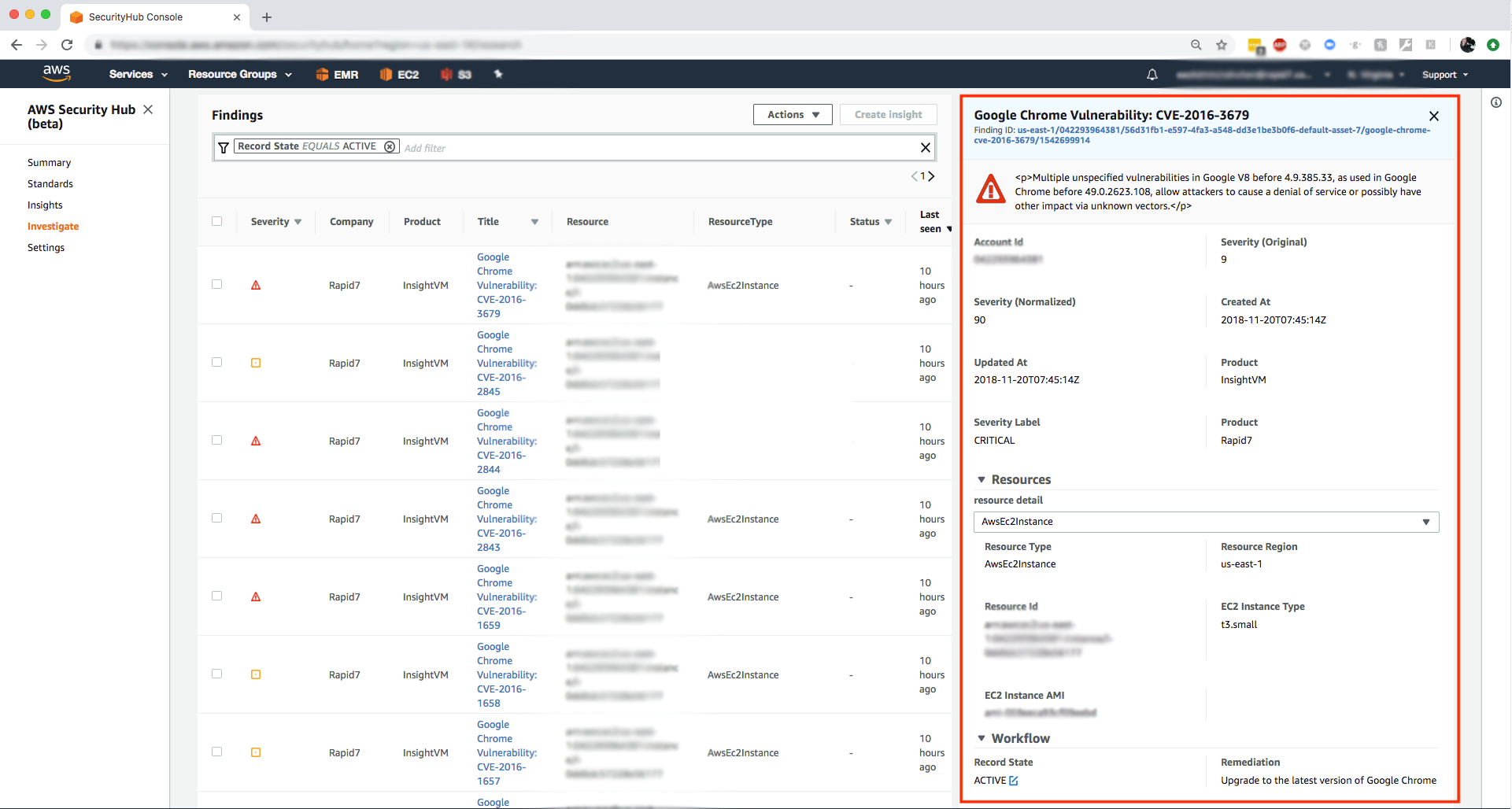
Task: Clear all filters with the X button
Action: tap(926, 147)
